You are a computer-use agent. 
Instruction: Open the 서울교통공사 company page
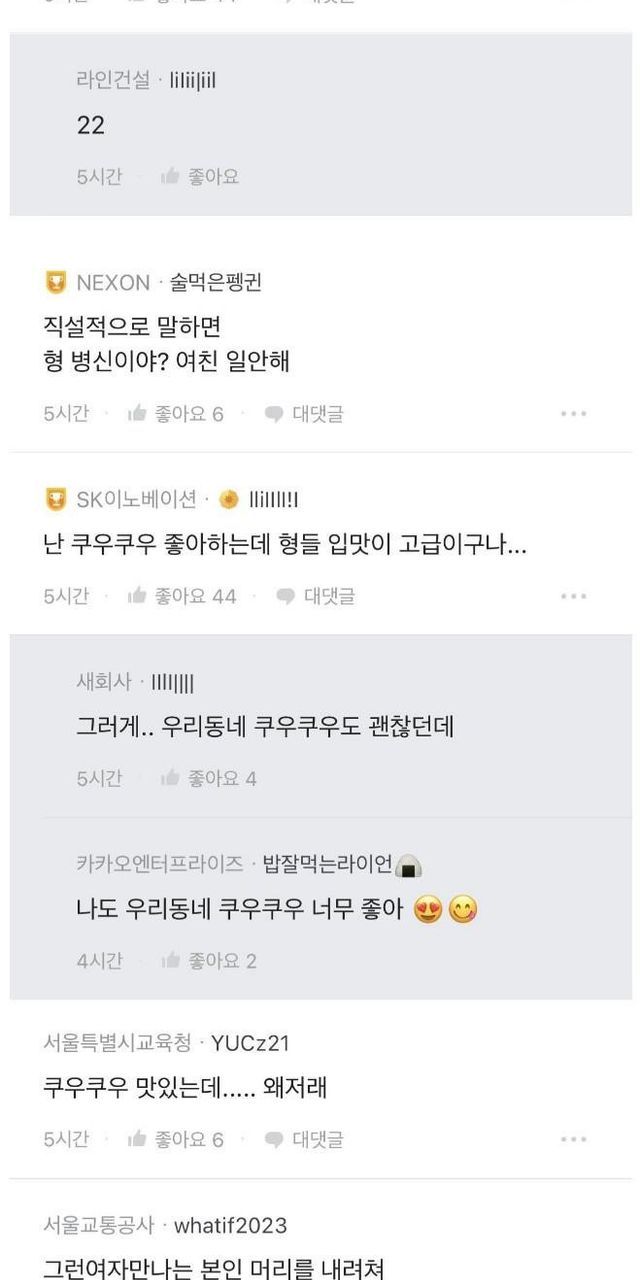pyautogui.click(x=99, y=1226)
